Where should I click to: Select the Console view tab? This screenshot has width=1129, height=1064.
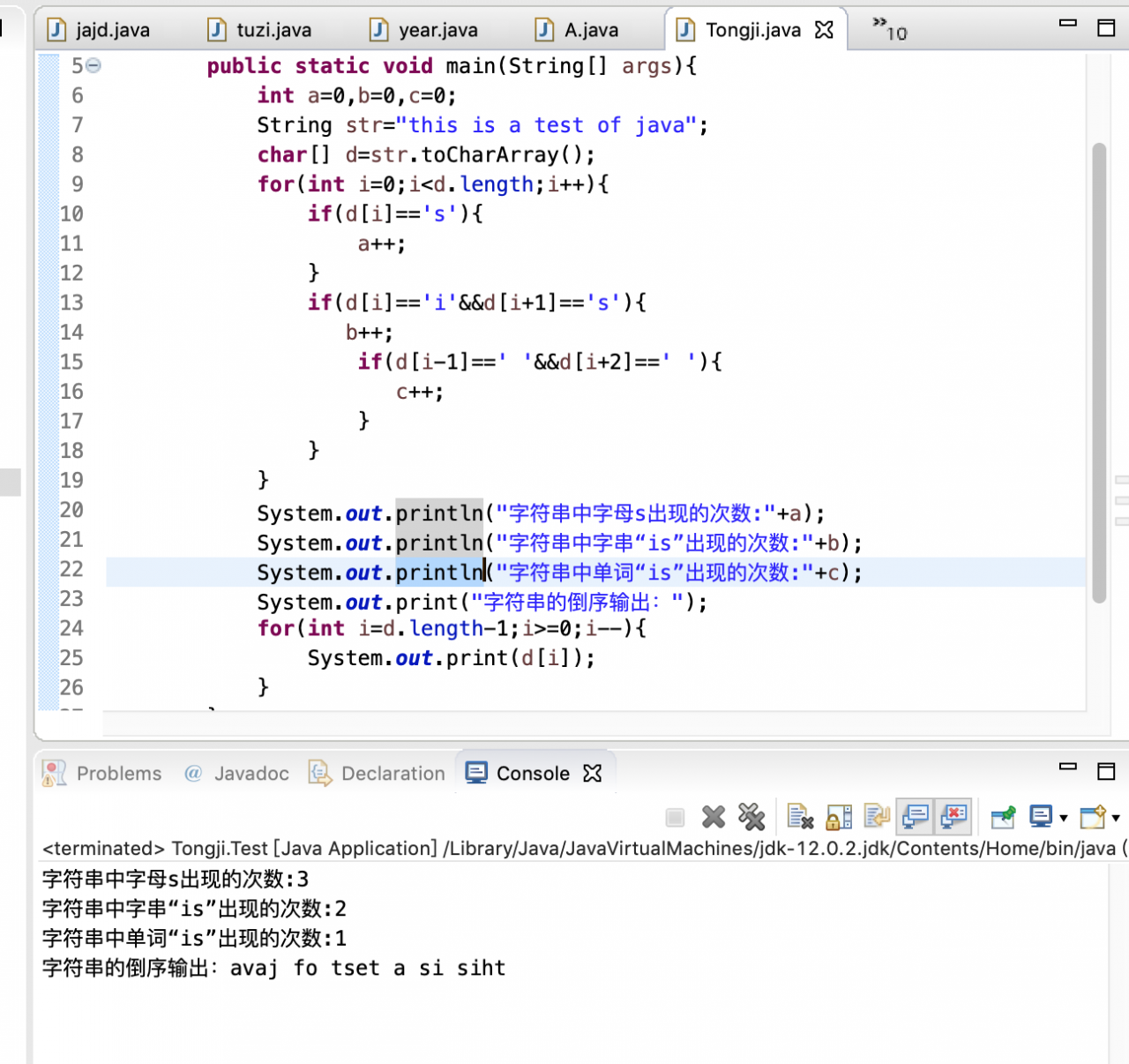click(x=518, y=774)
